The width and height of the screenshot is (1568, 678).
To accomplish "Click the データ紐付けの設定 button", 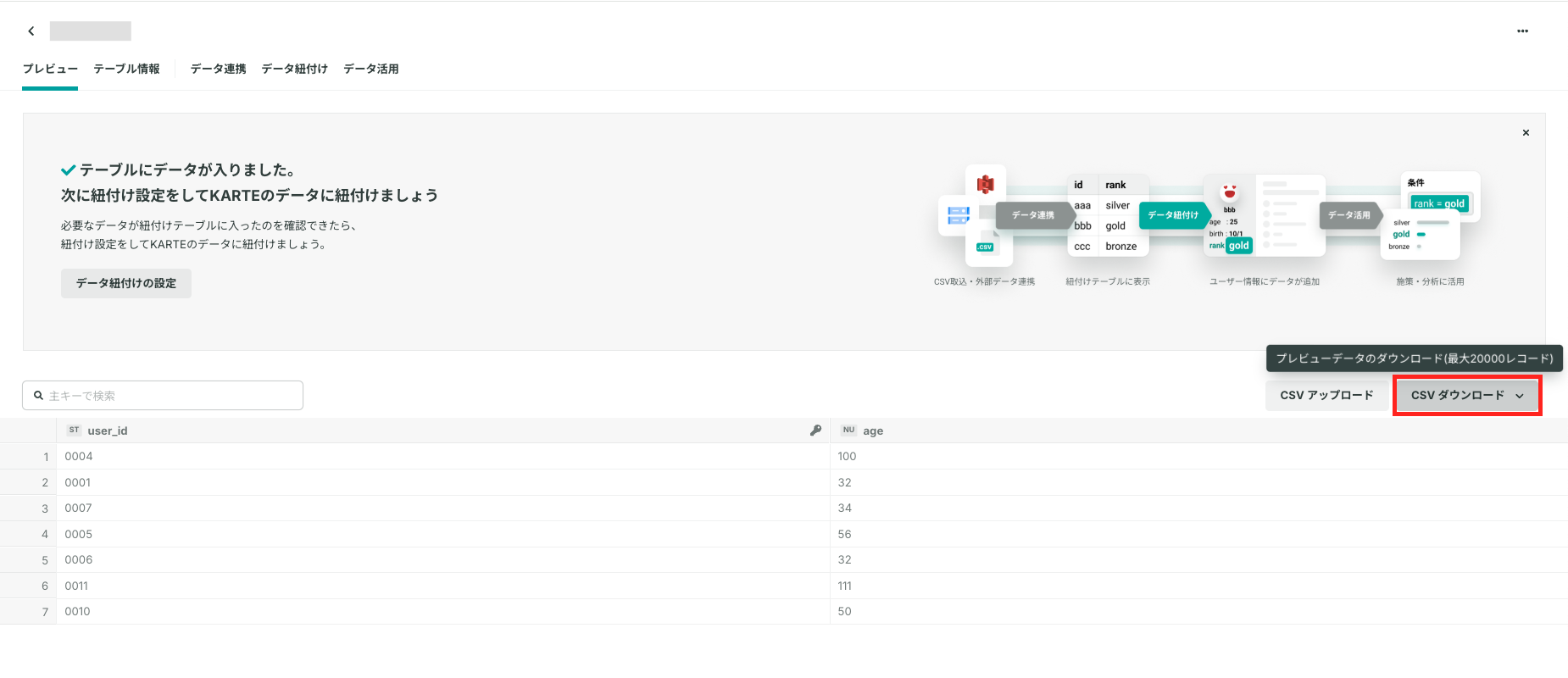I will pyautogui.click(x=126, y=283).
